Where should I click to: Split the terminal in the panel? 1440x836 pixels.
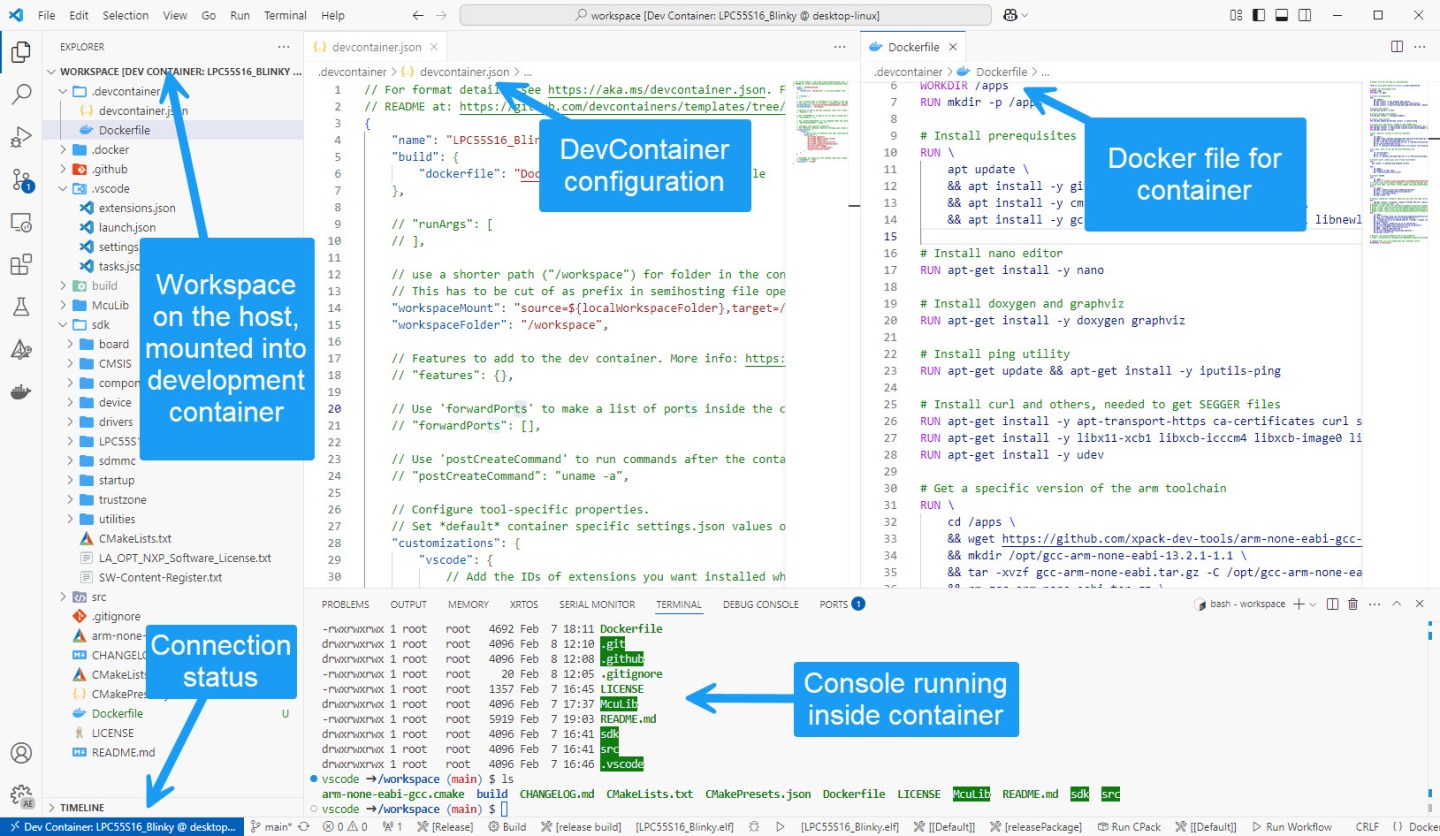click(x=1334, y=604)
